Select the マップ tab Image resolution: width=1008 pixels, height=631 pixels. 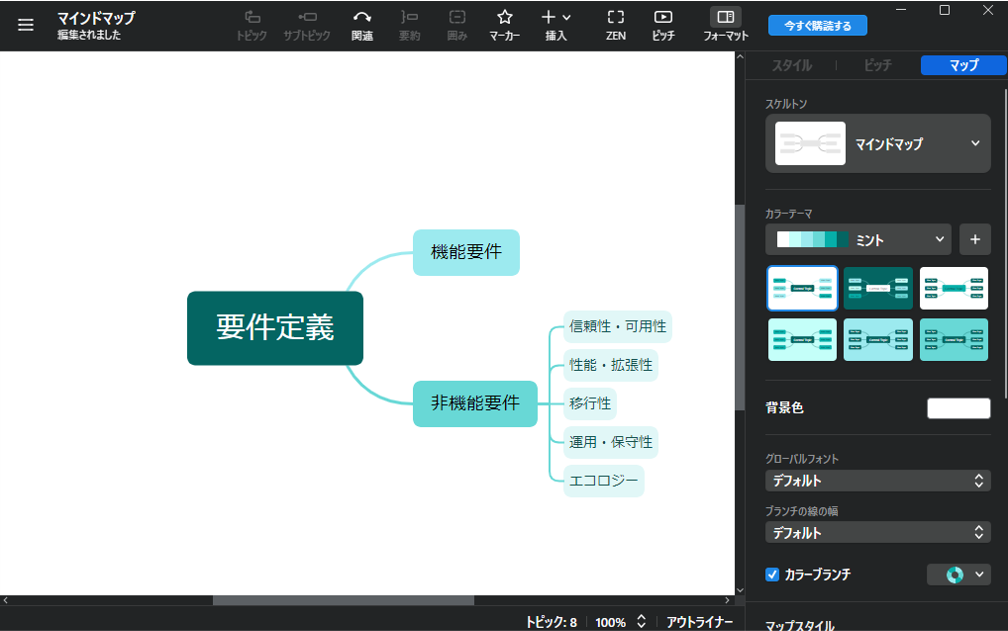coord(963,65)
